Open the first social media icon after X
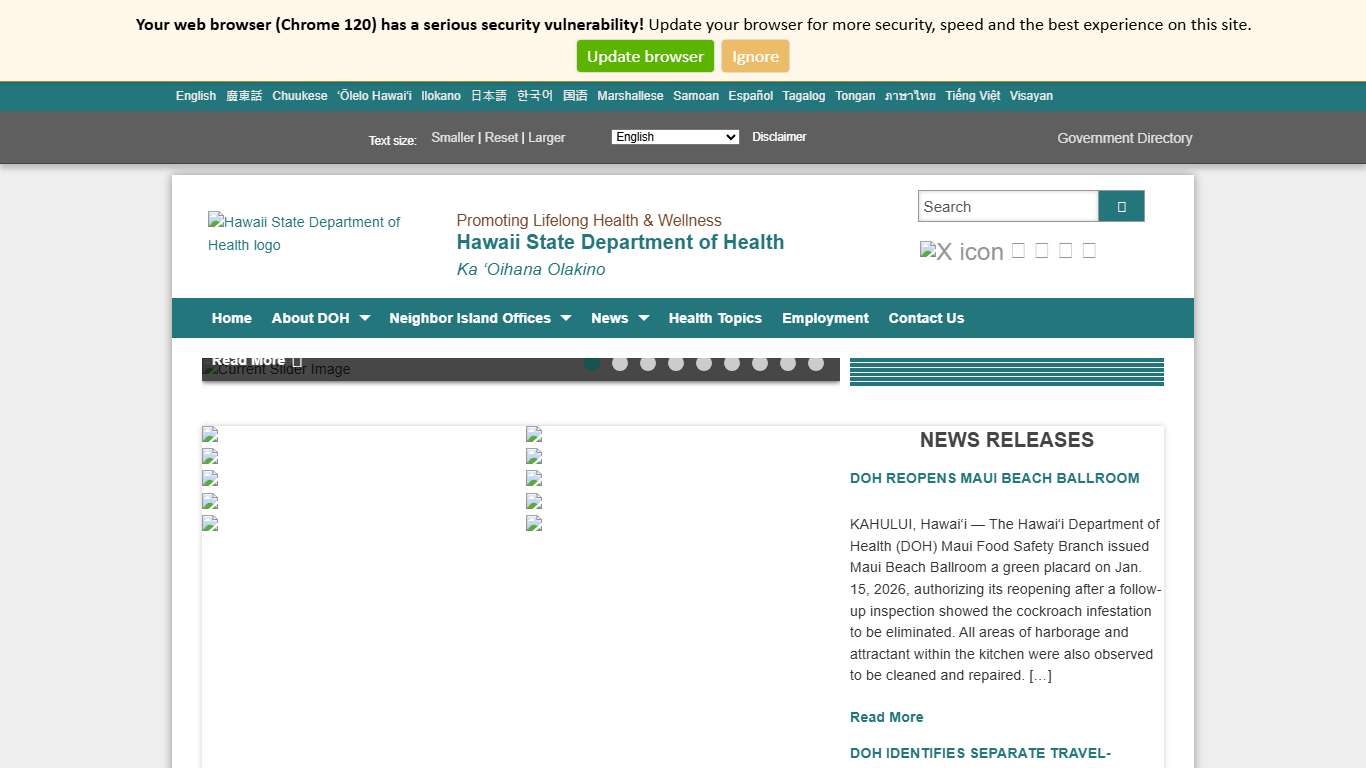1366x768 pixels. coord(1018,250)
